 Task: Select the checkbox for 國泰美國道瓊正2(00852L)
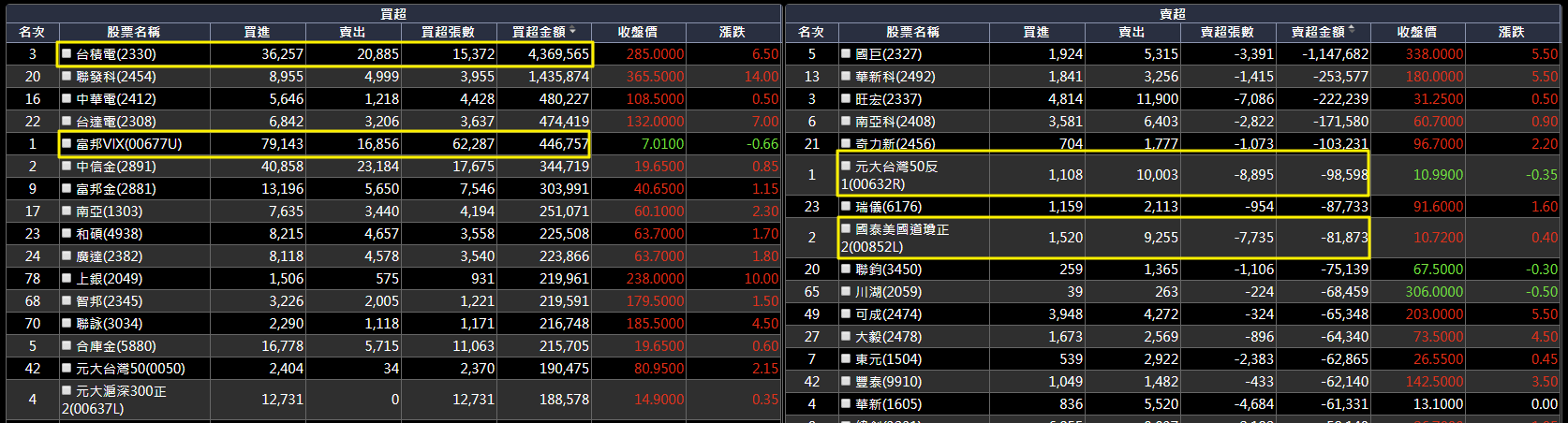click(846, 228)
